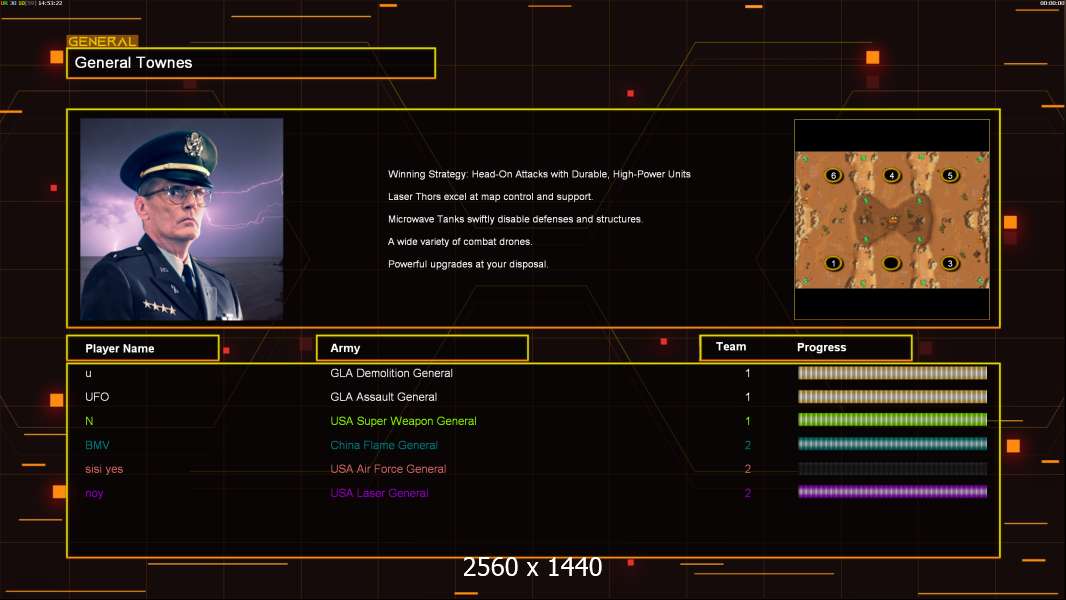
Task: Click start position 1 on the minimap
Action: (x=833, y=263)
